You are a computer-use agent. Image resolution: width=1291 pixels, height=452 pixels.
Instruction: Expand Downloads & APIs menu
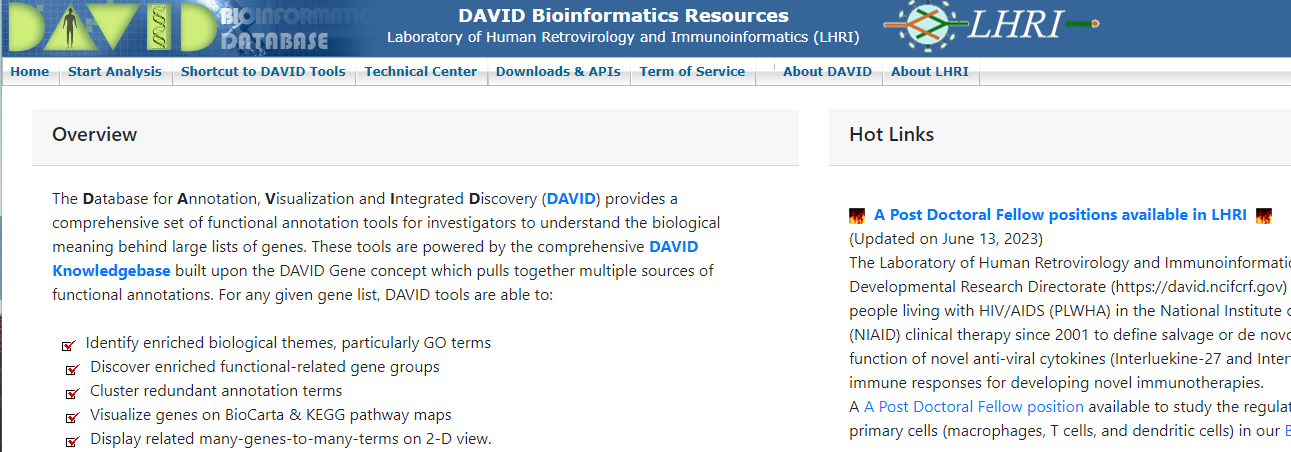tap(558, 71)
